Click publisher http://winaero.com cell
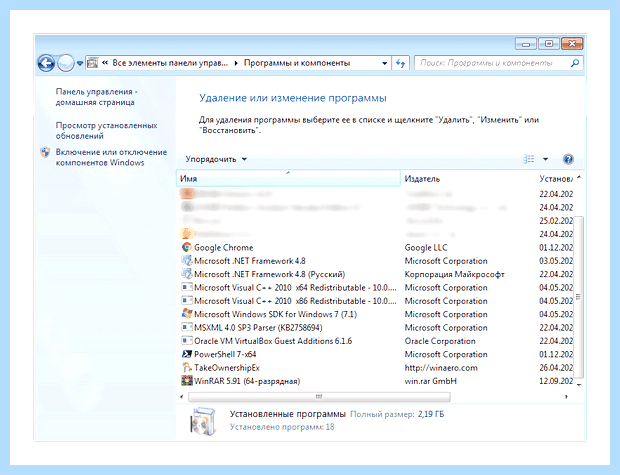 pyautogui.click(x=441, y=368)
